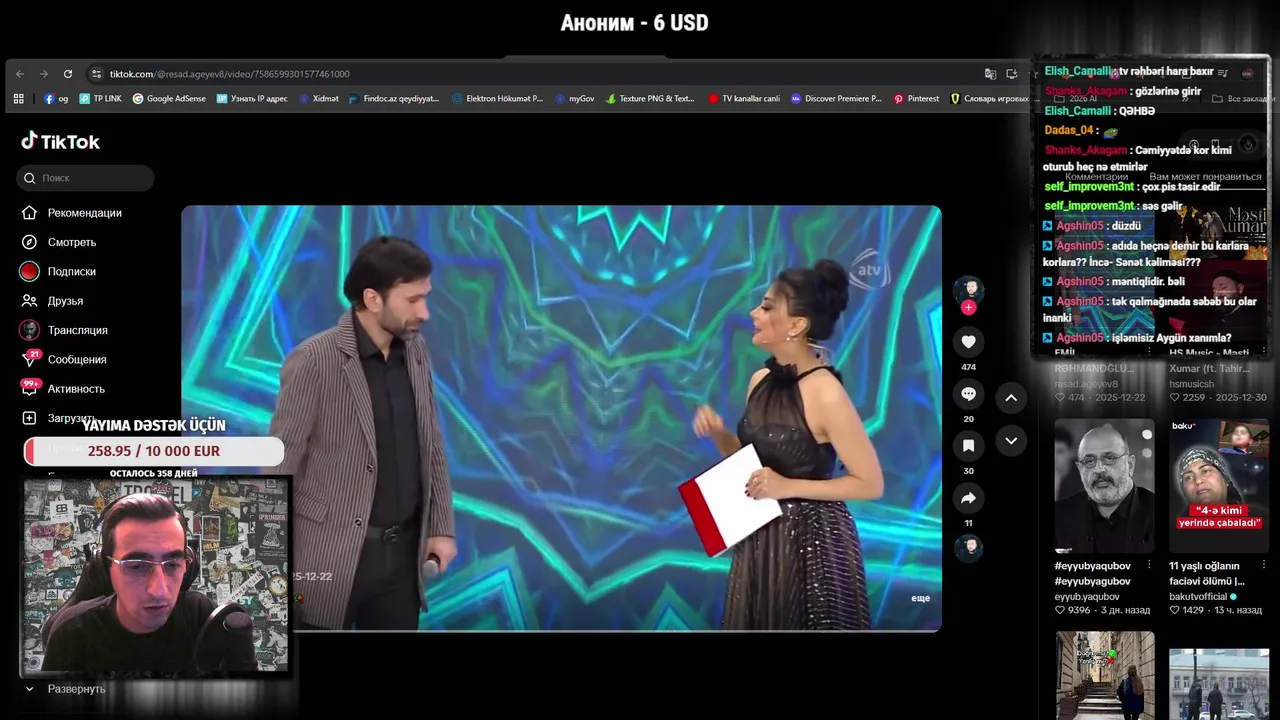This screenshot has height=720, width=1280.
Task: Open the Findoc.az bookmark
Action: pos(394,99)
